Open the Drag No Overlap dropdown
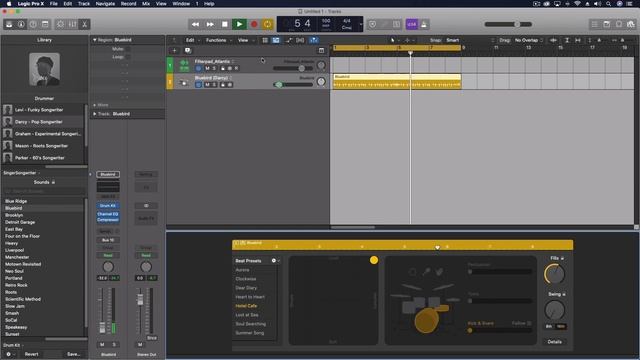The height and width of the screenshot is (360, 640). tap(528, 40)
